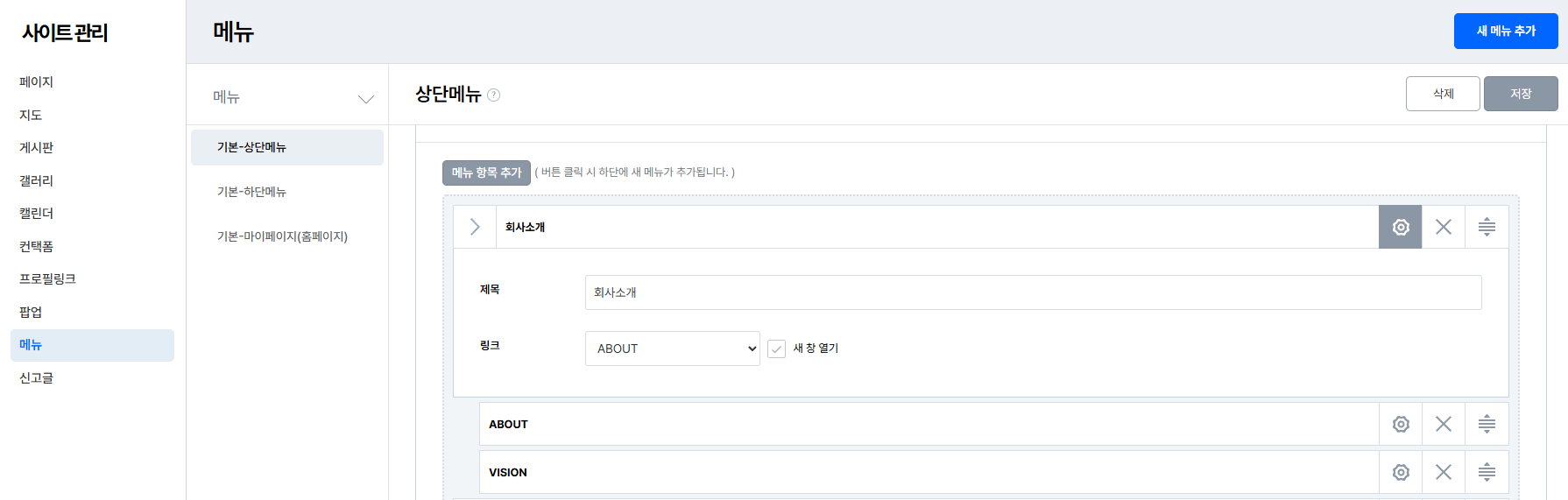Open 게시판 in the sidebar

37,147
